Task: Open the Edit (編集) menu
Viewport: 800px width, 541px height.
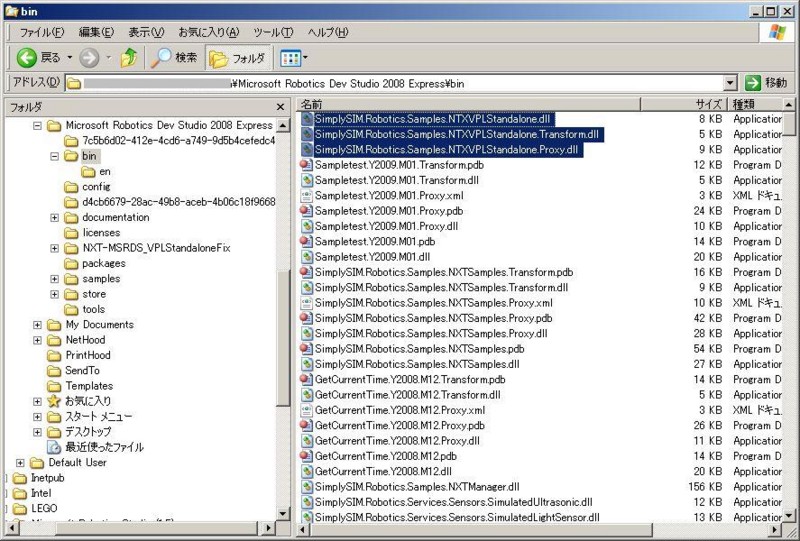Action: coord(96,32)
